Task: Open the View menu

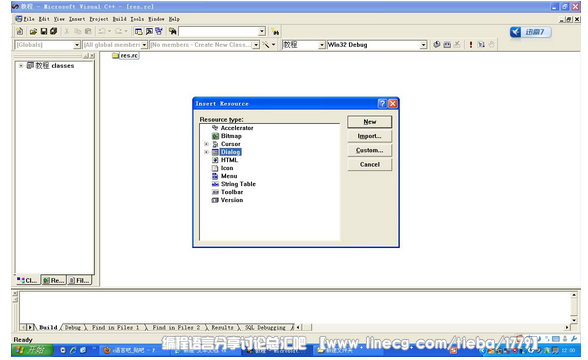Action: click(x=59, y=19)
